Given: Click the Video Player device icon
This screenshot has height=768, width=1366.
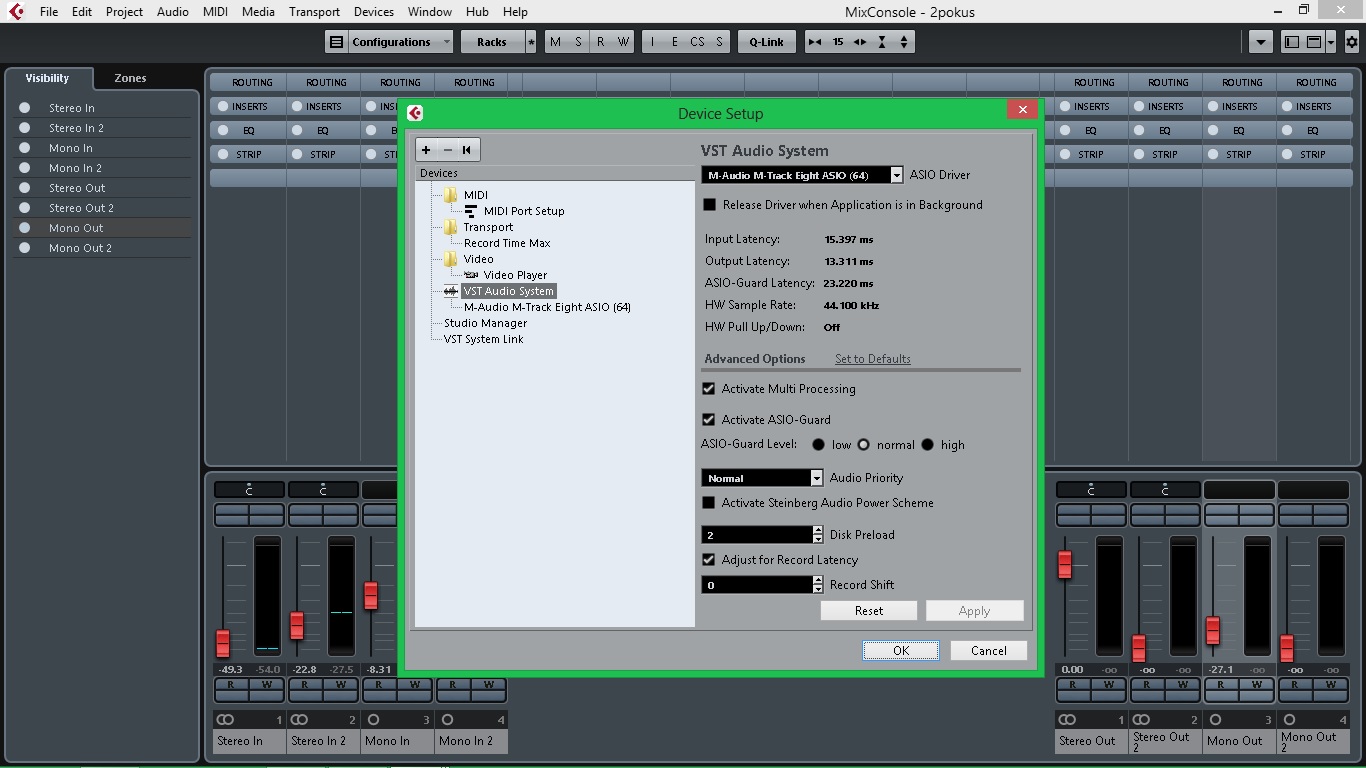Looking at the screenshot, I should 471,275.
